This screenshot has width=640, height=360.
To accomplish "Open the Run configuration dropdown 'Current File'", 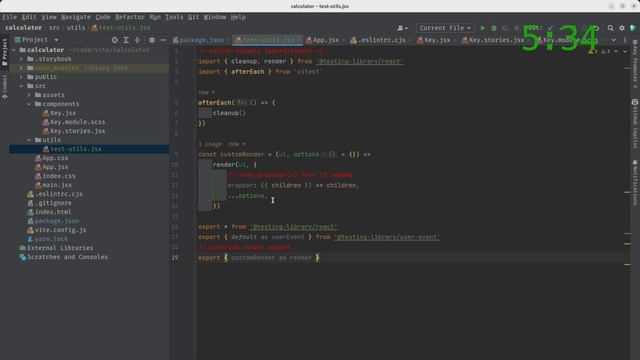I will (445, 28).
